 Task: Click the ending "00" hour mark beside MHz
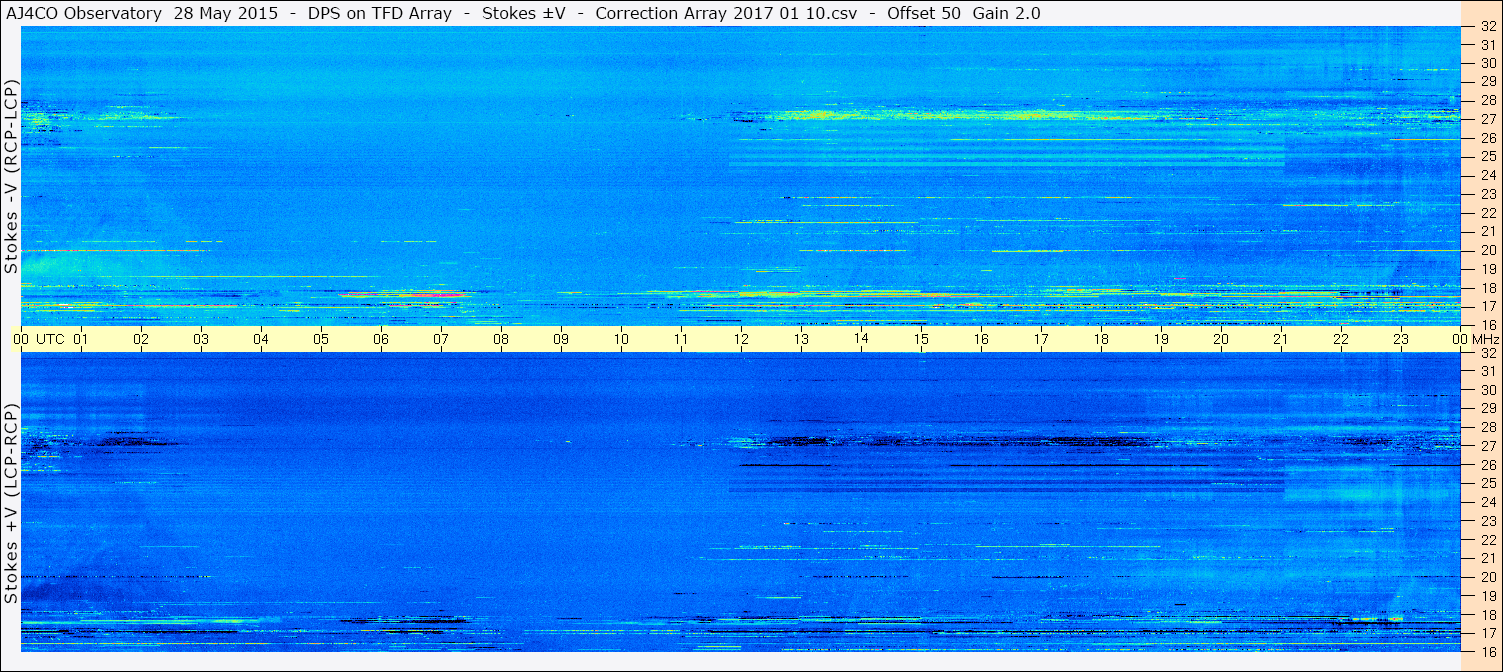[x=1460, y=339]
